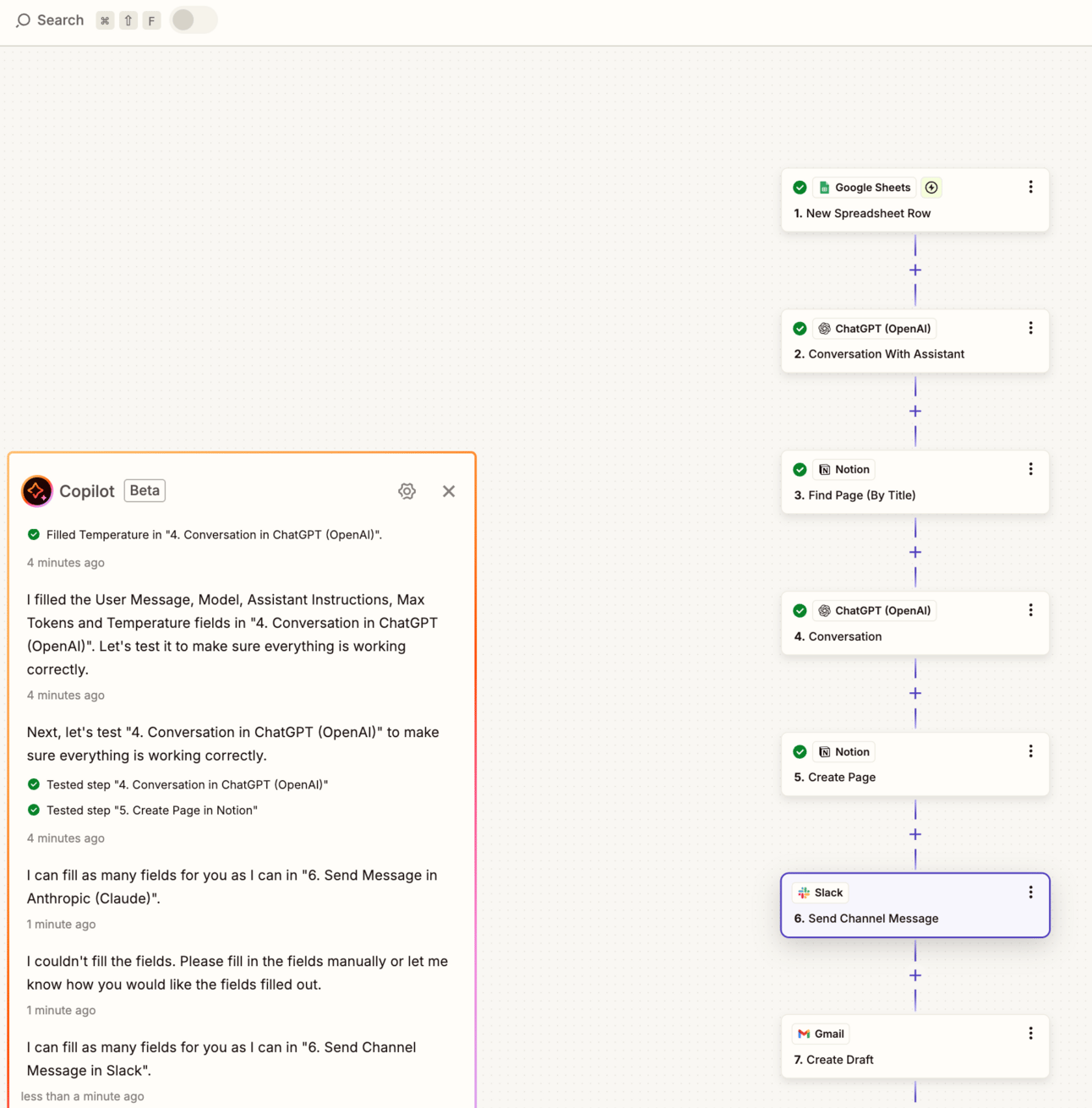Add step after Notion Create Page

tap(915, 835)
